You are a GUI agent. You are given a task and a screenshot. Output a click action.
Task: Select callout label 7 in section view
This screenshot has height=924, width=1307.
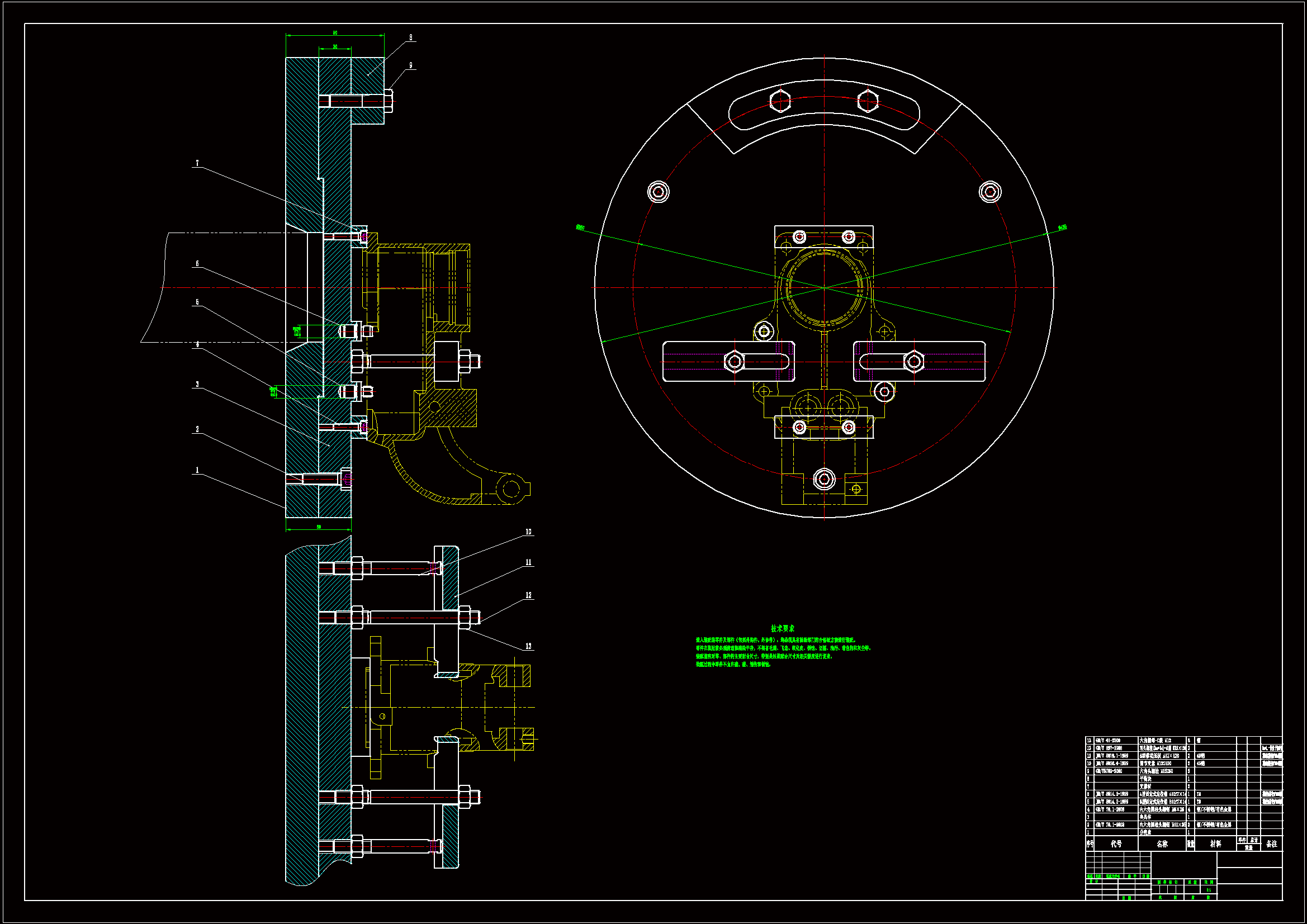(197, 163)
